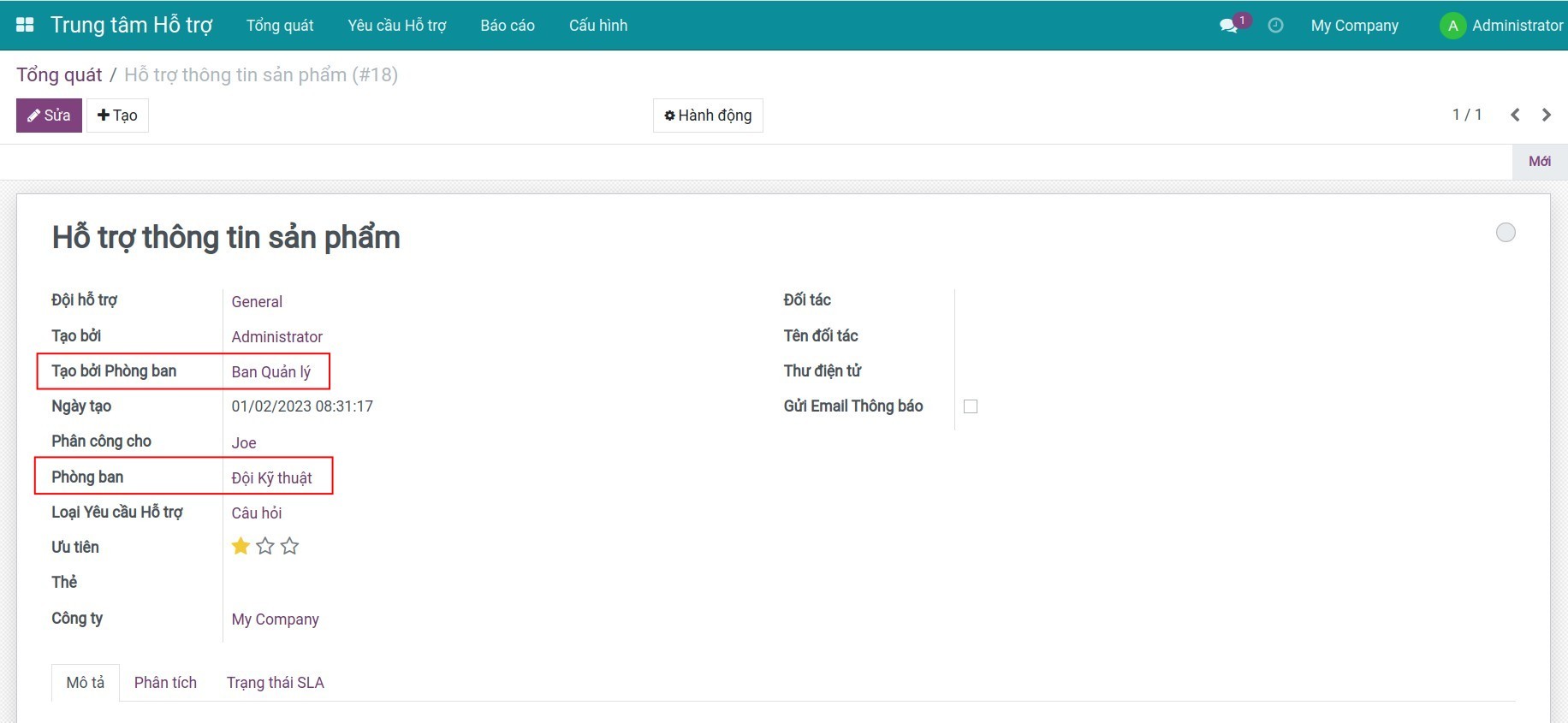Click the Tổng quát breadcrumb link
This screenshot has width=1568, height=723.
pyautogui.click(x=59, y=75)
